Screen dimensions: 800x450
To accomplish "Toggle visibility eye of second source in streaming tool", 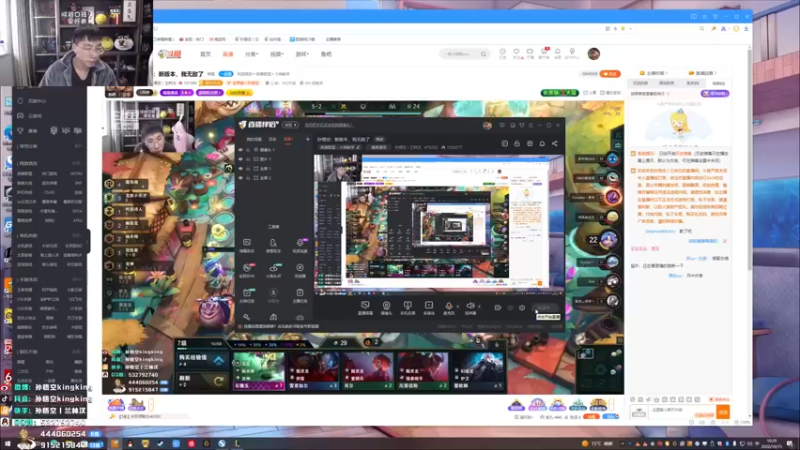I will tap(241, 159).
